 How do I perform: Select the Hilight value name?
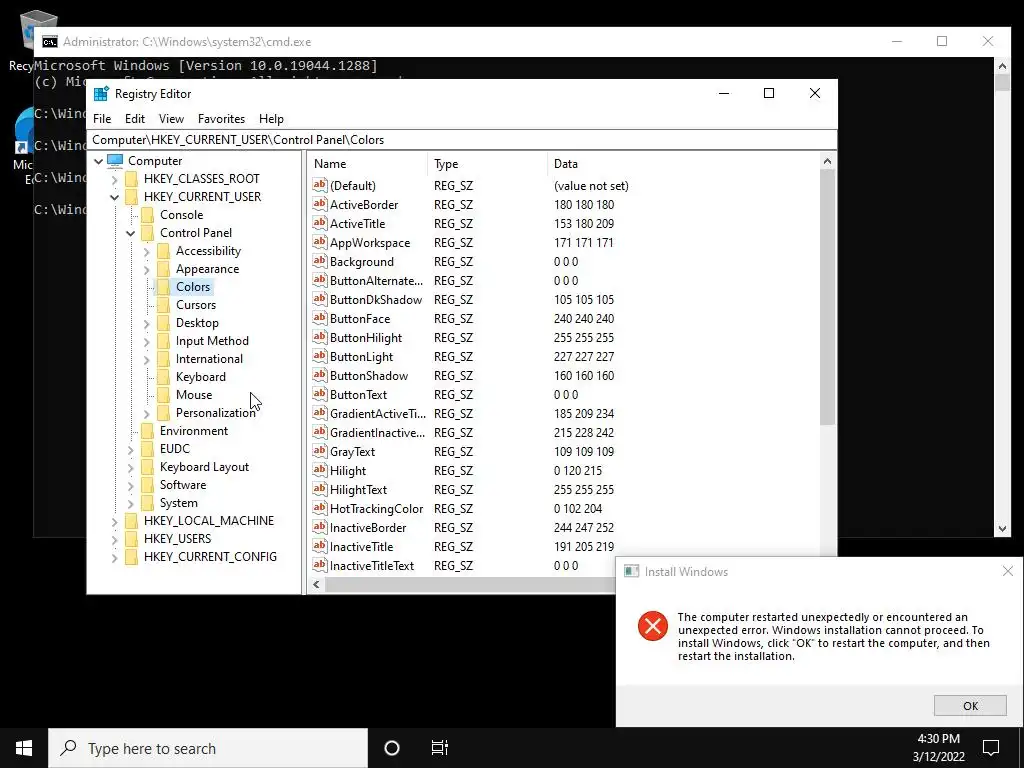pyautogui.click(x=348, y=471)
